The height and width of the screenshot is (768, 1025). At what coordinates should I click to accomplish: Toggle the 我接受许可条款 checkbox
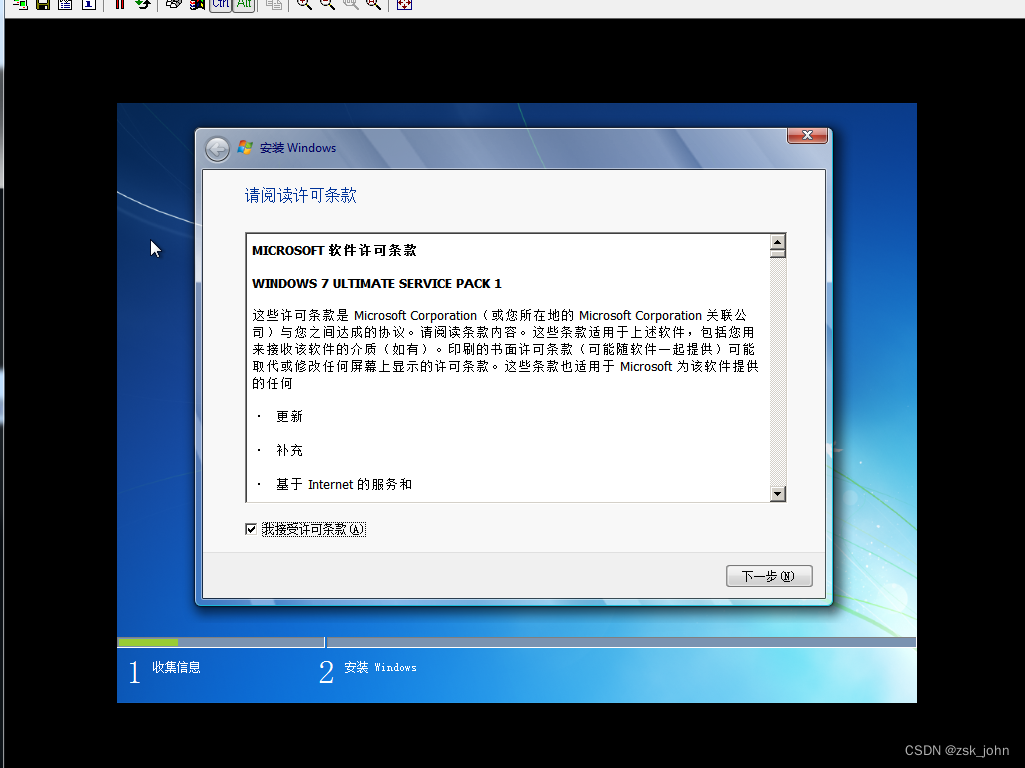[x=251, y=529]
